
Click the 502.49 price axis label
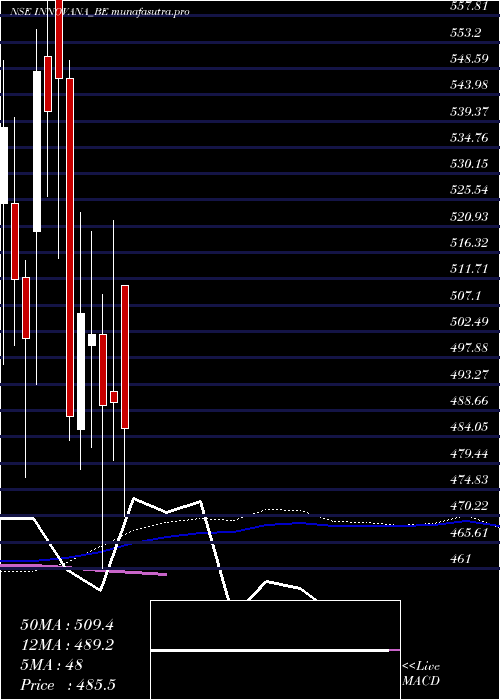pos(469,322)
